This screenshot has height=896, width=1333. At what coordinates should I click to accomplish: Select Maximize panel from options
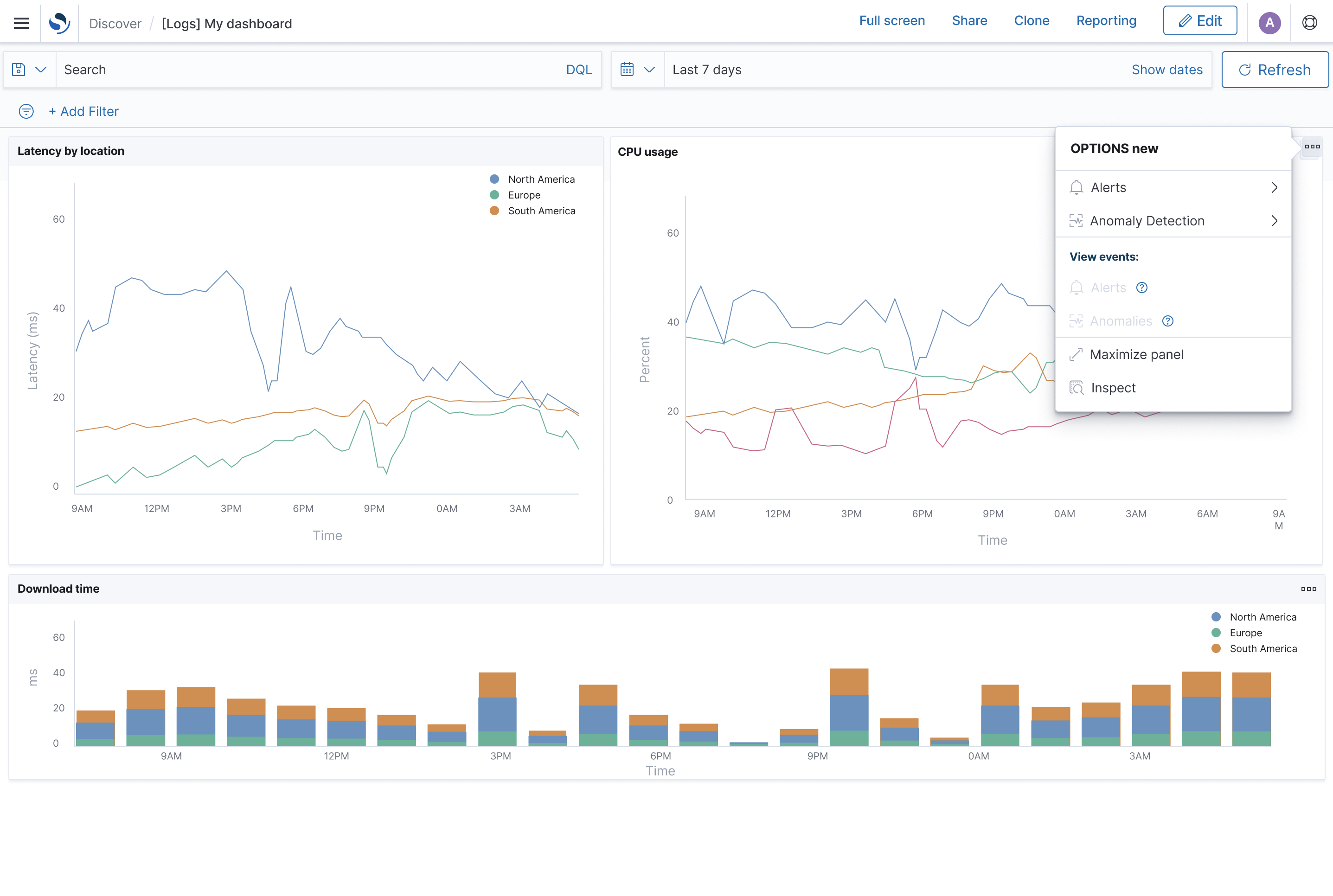pyautogui.click(x=1136, y=355)
